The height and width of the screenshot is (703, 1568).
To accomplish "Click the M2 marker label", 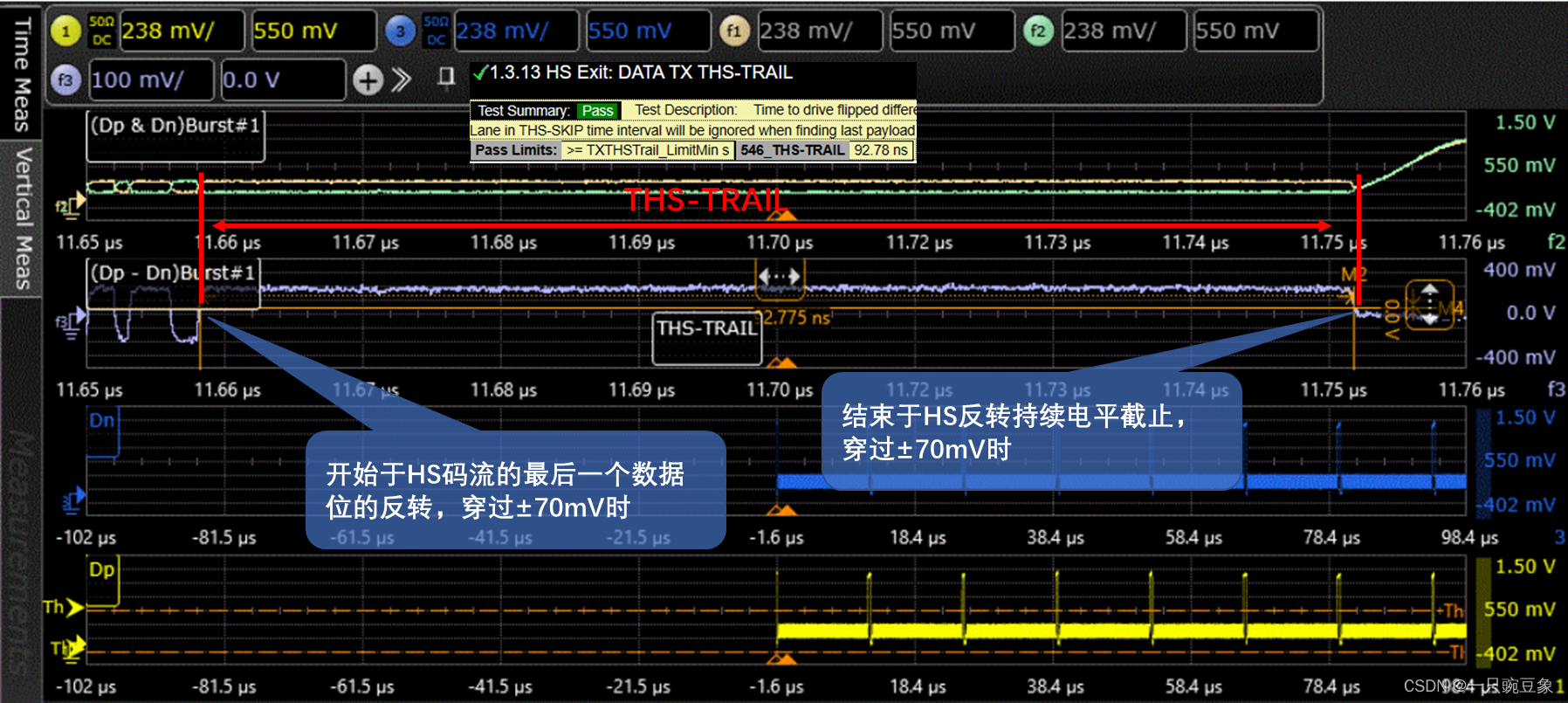I will tap(1353, 275).
